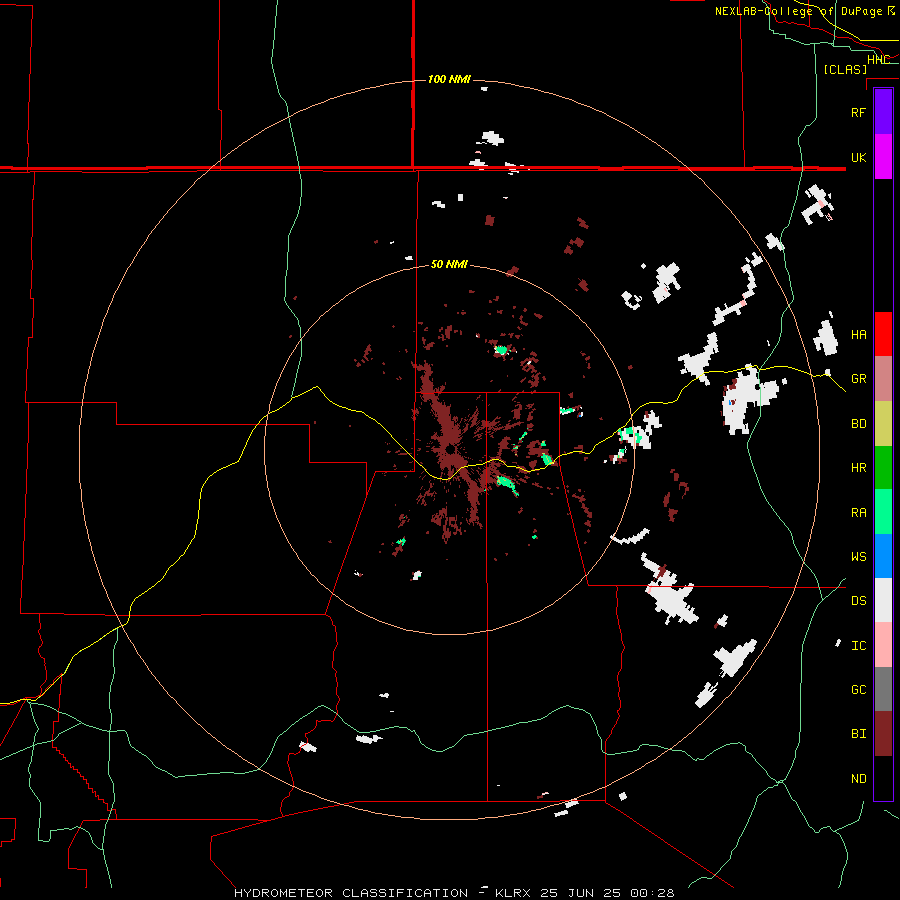Click the 50 NMI range ring label

[x=449, y=264]
